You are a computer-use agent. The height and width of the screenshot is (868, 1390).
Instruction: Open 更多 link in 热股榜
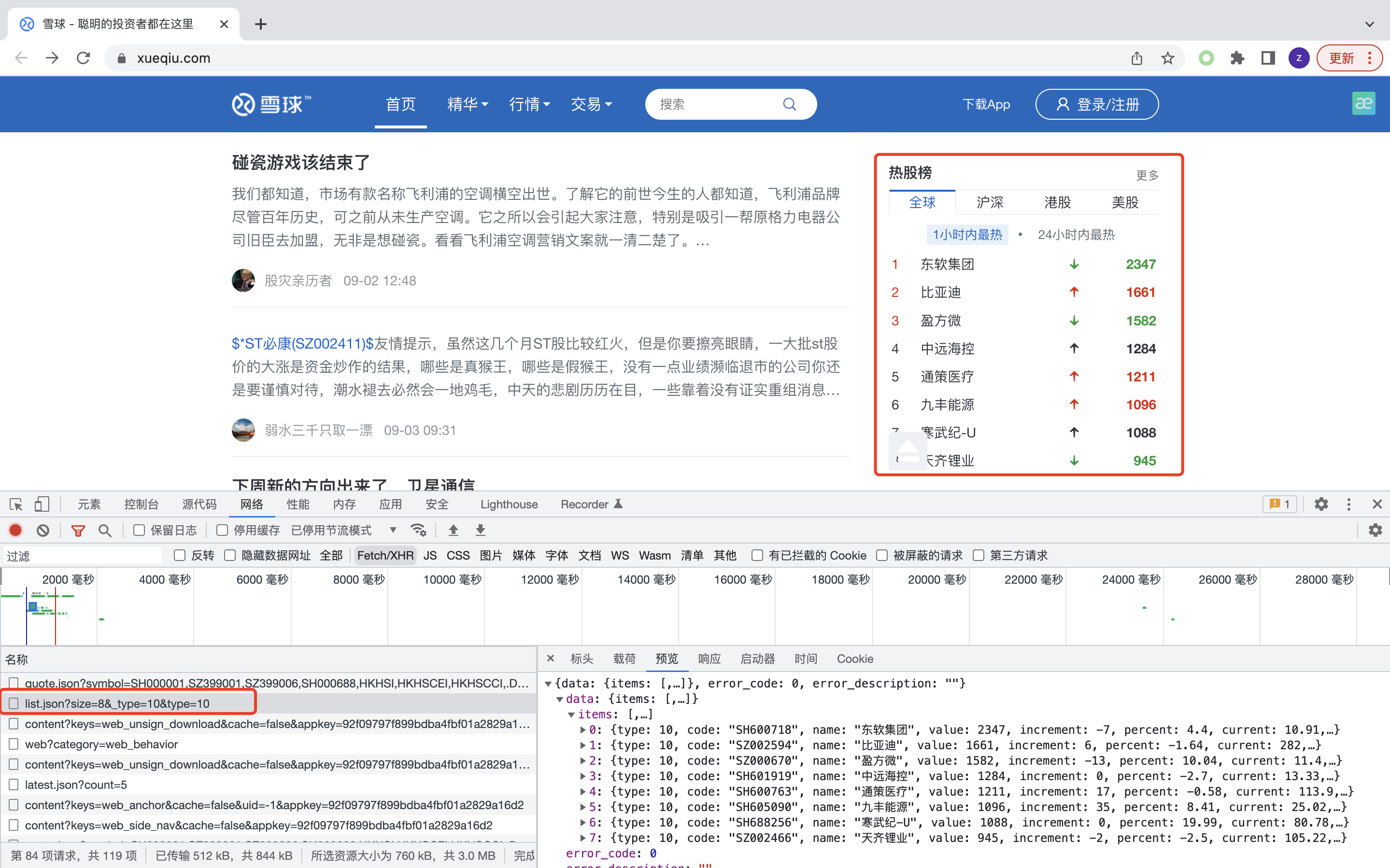[x=1147, y=175]
